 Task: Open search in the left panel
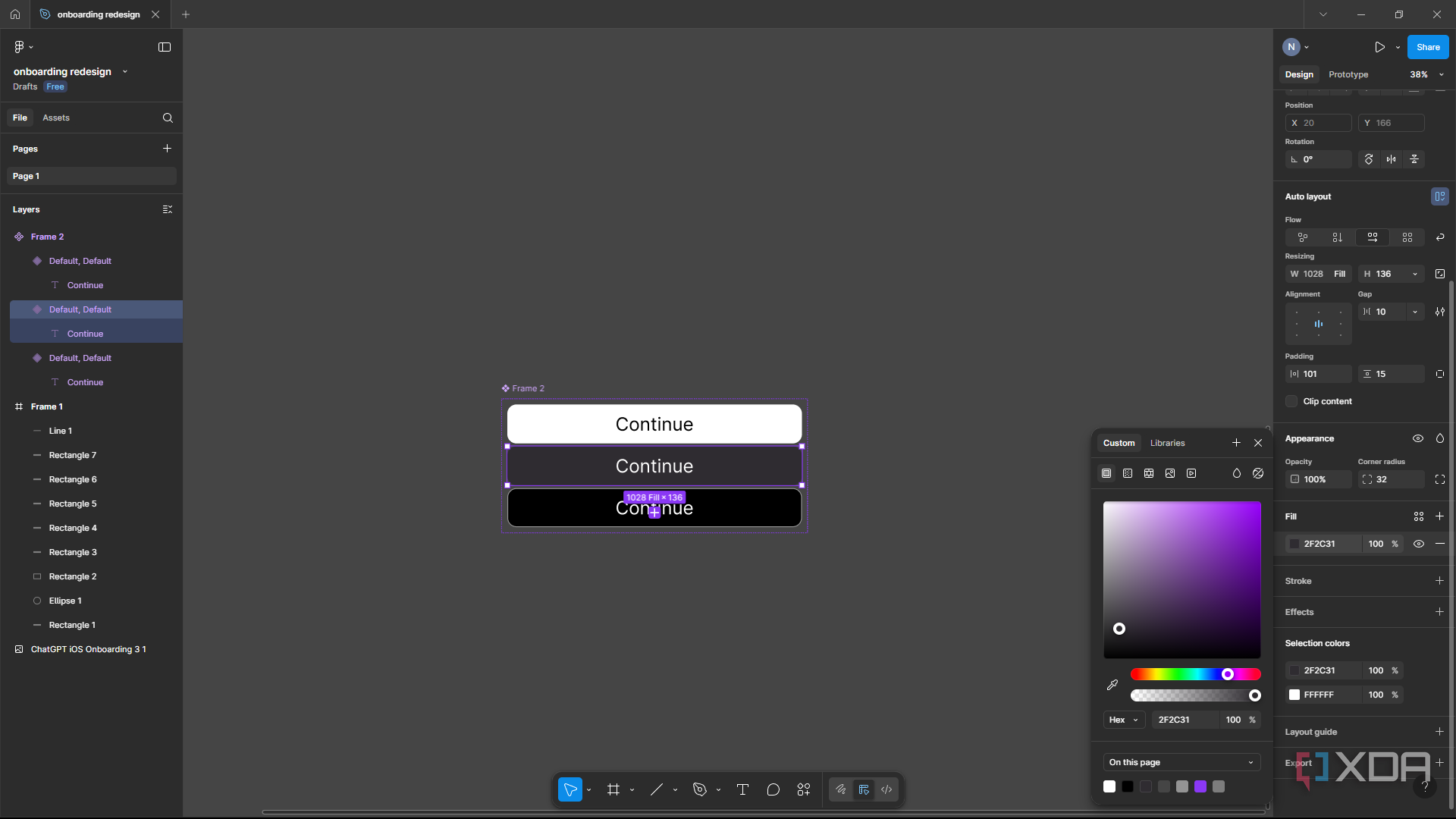[168, 118]
